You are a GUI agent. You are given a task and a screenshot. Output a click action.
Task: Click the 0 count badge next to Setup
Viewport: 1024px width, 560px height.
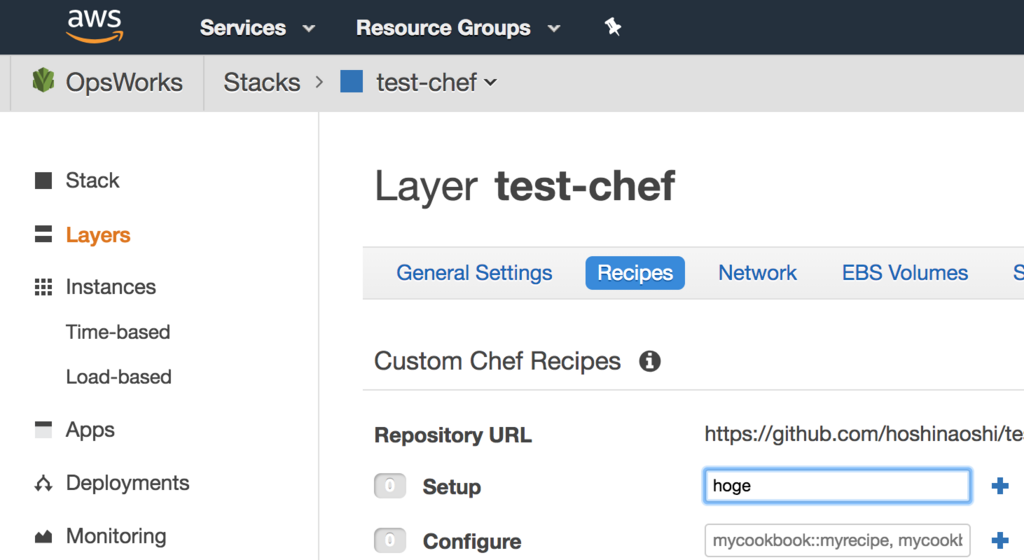[x=390, y=486]
